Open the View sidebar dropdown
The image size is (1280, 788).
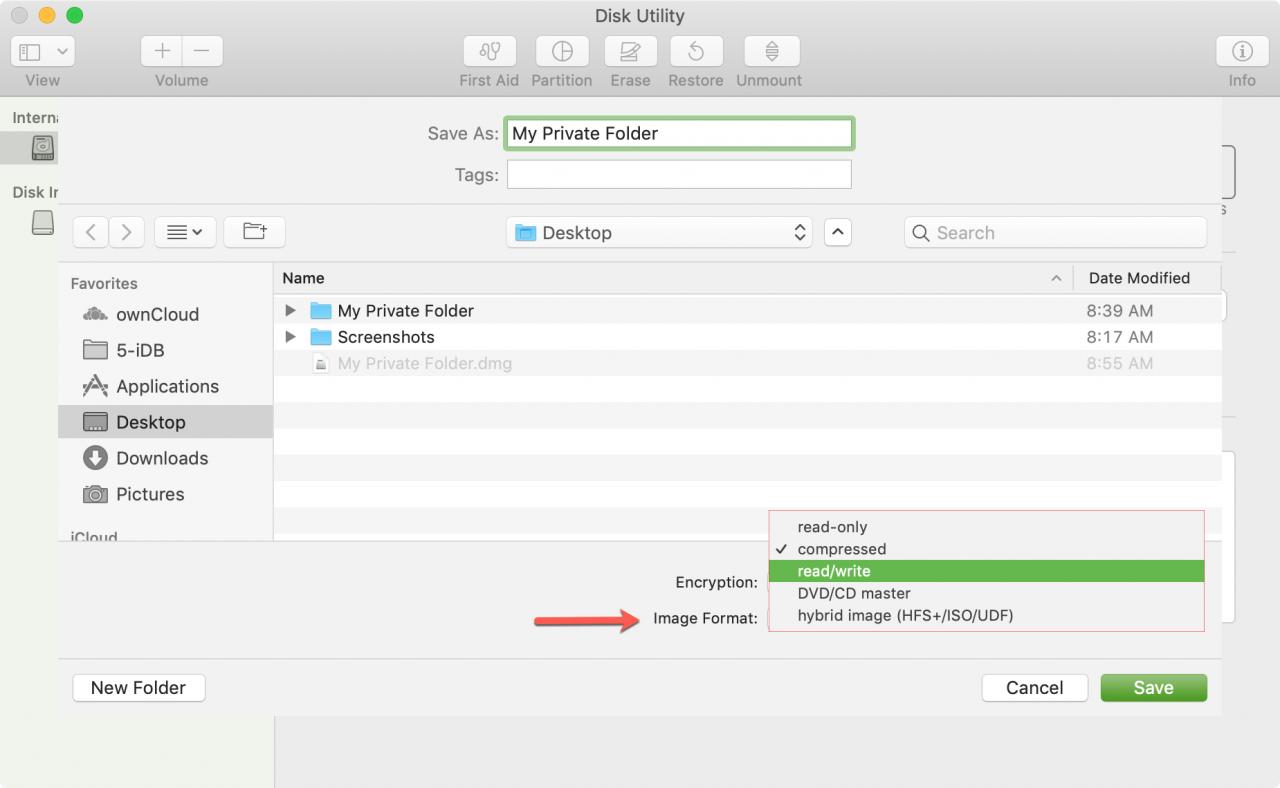point(43,51)
